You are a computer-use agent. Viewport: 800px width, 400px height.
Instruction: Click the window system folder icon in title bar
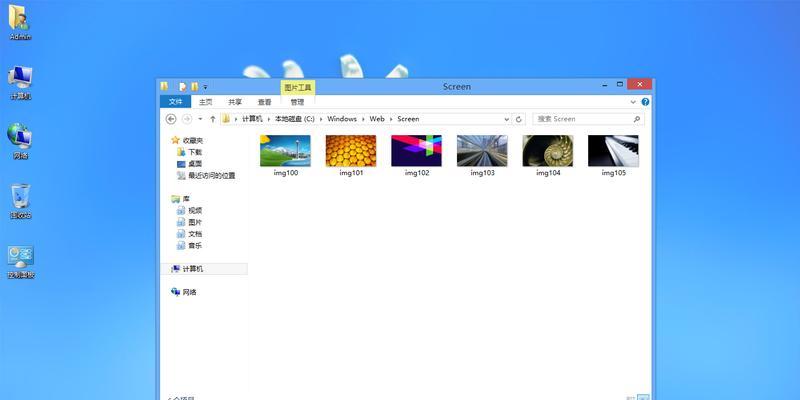coord(164,86)
